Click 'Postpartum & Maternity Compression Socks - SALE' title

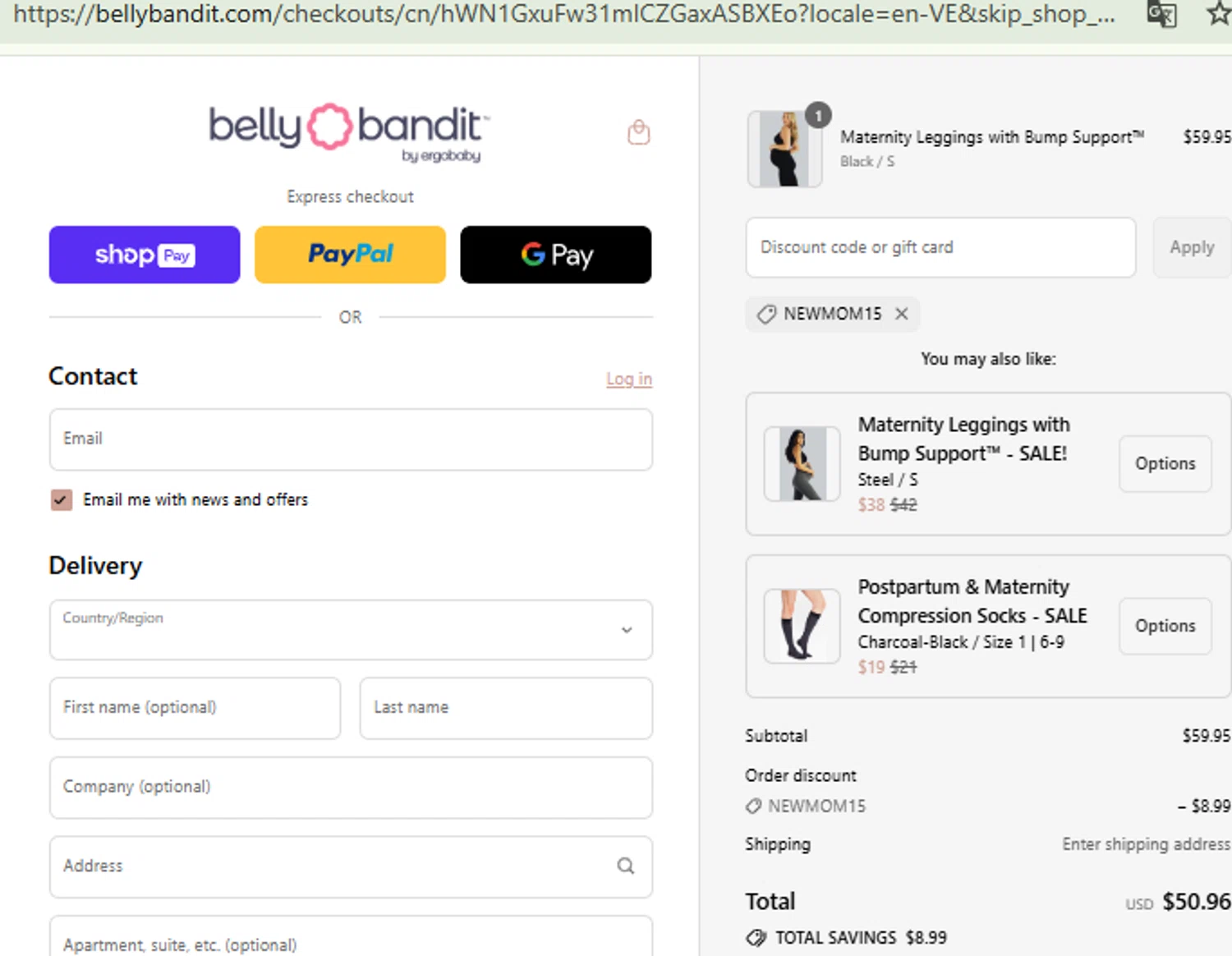pos(972,601)
